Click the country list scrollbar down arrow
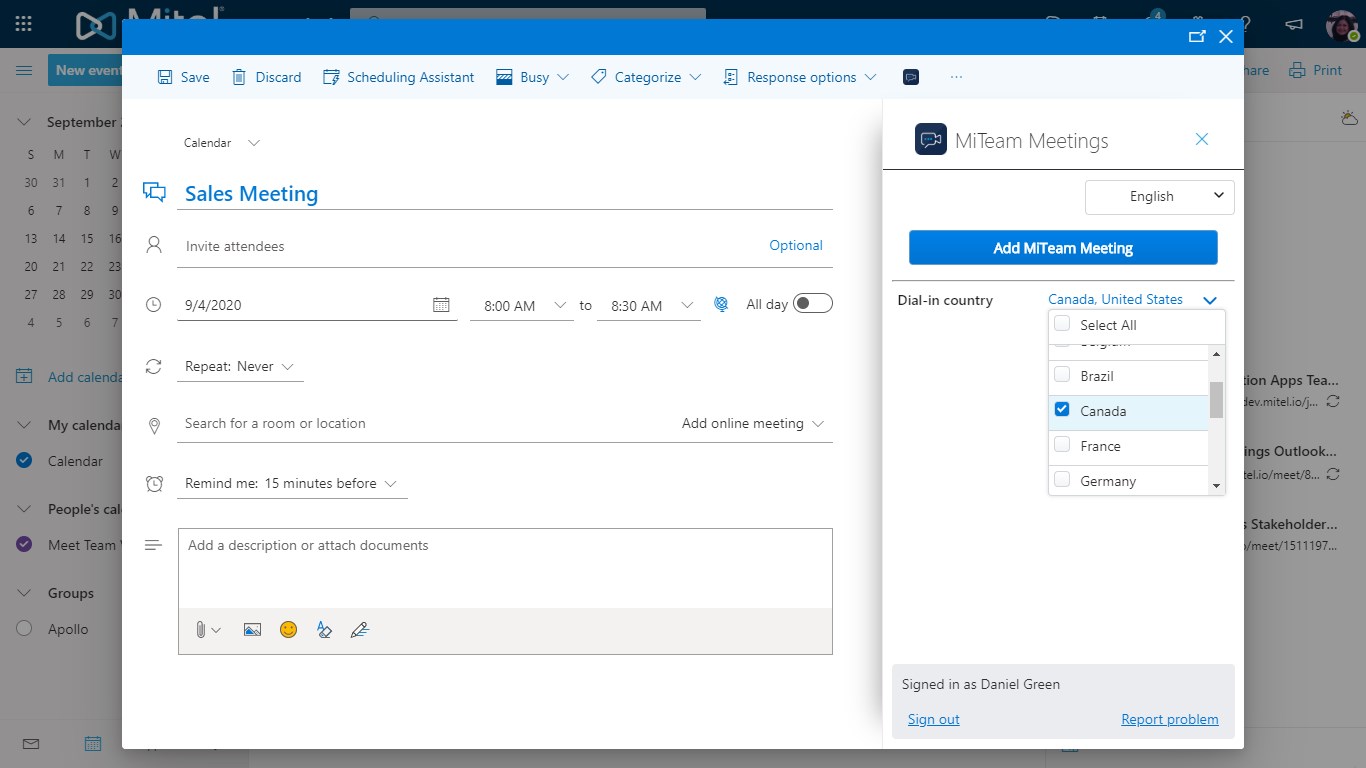The width and height of the screenshot is (1366, 768). (1217, 485)
